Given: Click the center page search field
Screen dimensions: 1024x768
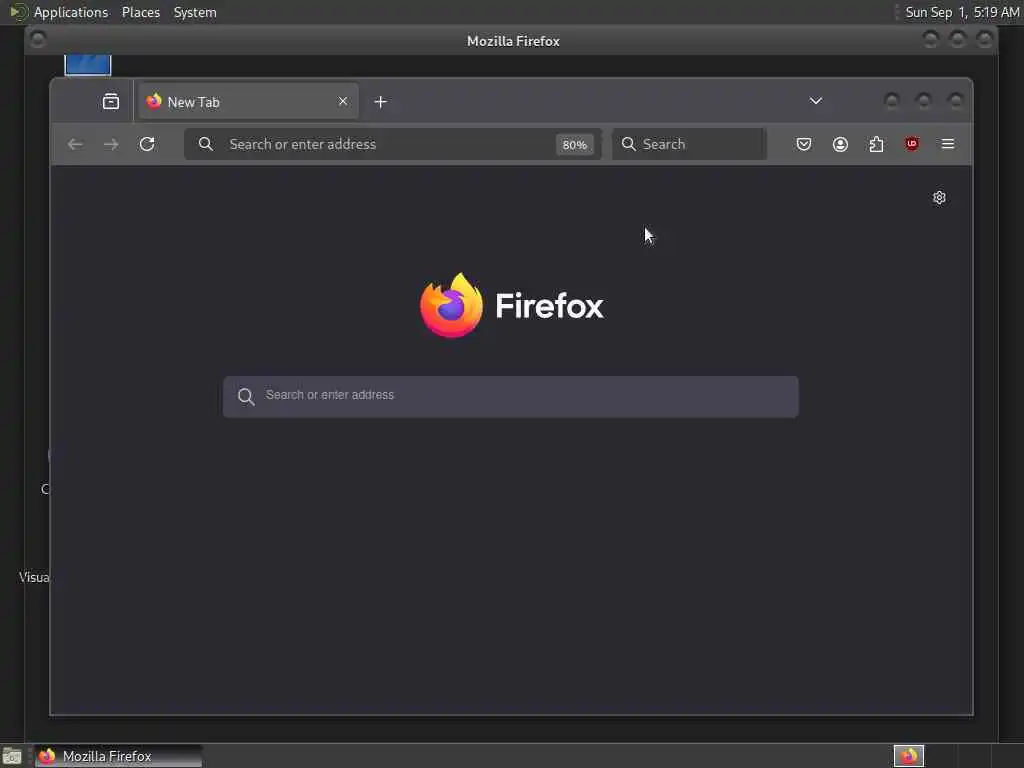Looking at the screenshot, I should [511, 396].
